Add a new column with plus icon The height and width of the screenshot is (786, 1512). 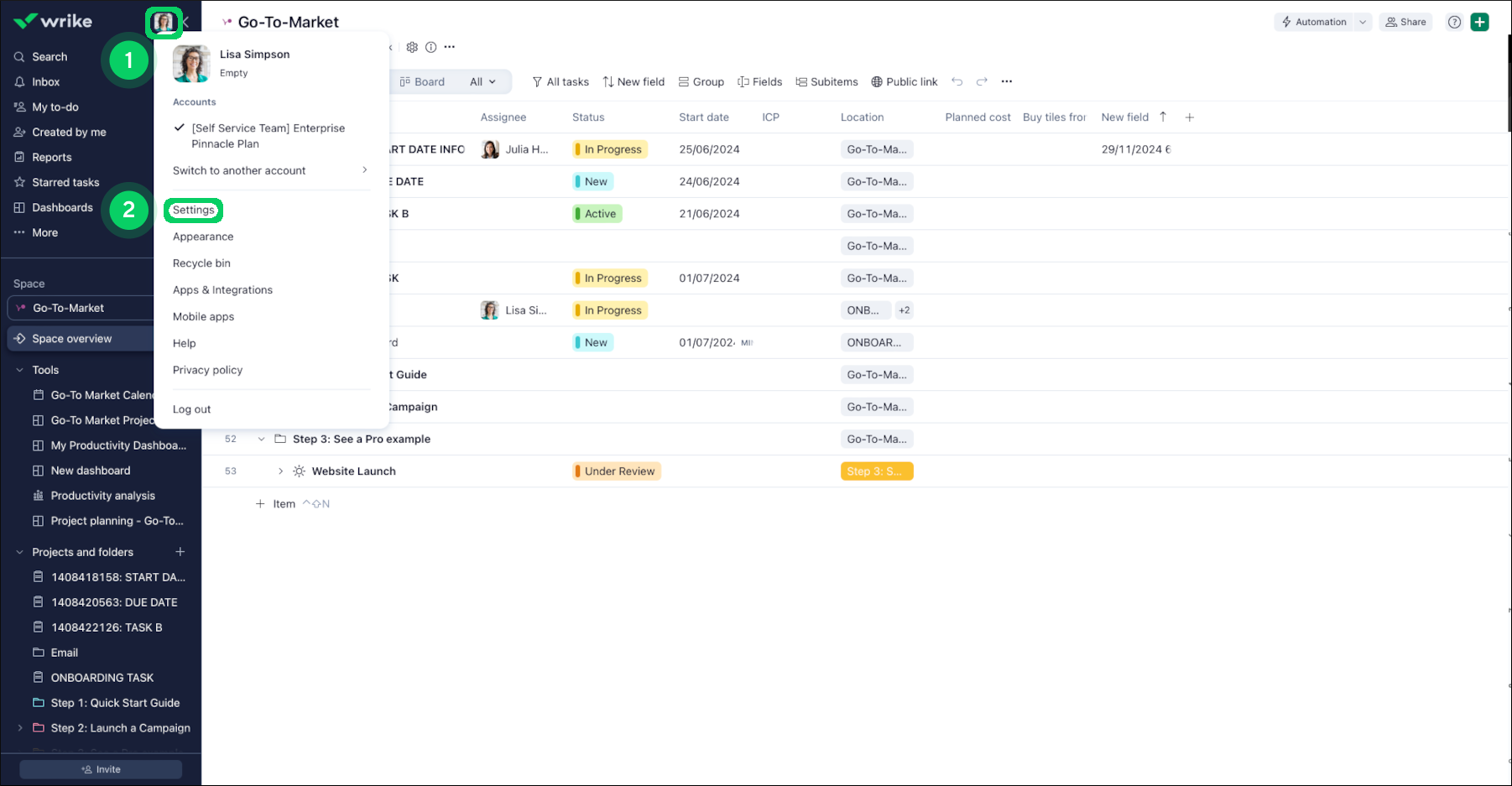(x=1189, y=117)
